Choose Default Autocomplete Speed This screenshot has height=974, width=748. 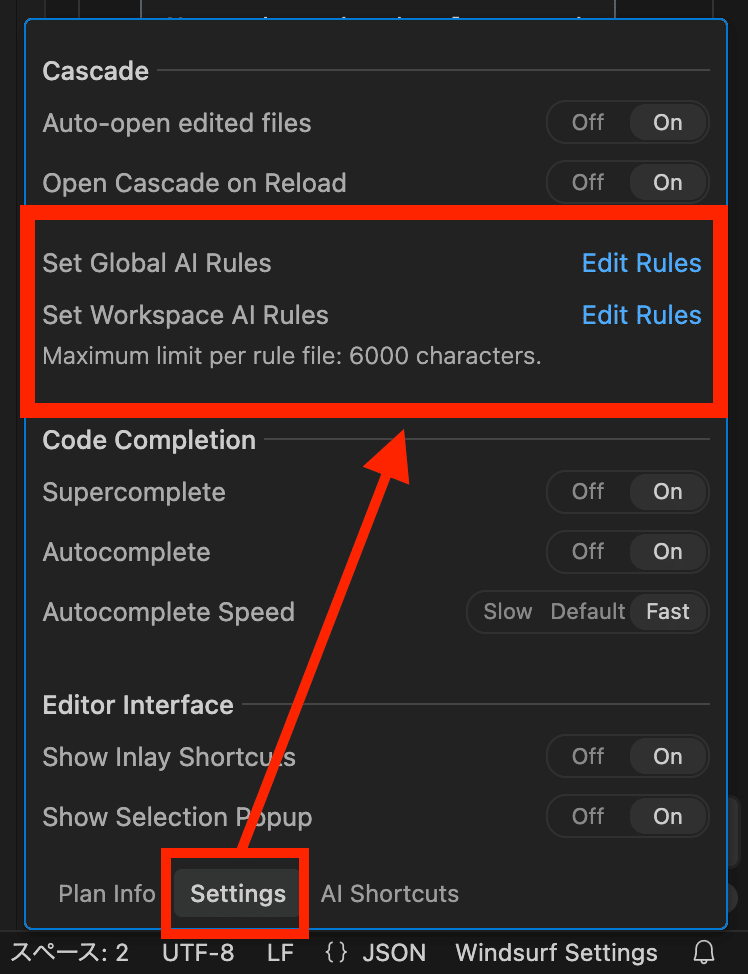587,612
